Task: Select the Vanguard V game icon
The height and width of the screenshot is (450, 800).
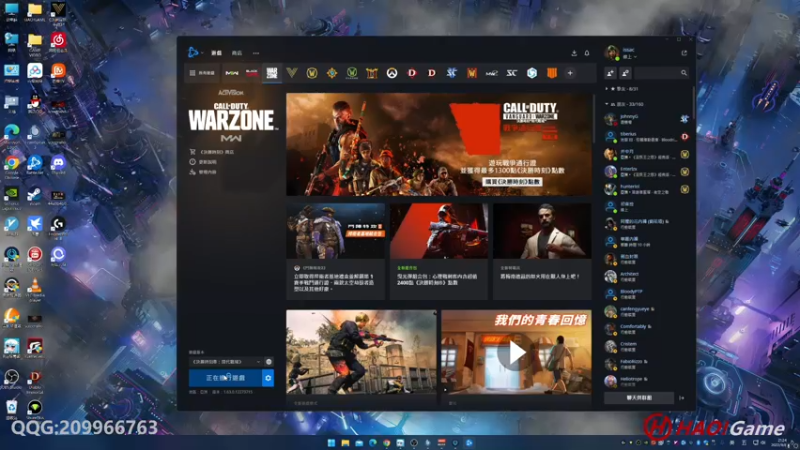Action: click(292, 73)
